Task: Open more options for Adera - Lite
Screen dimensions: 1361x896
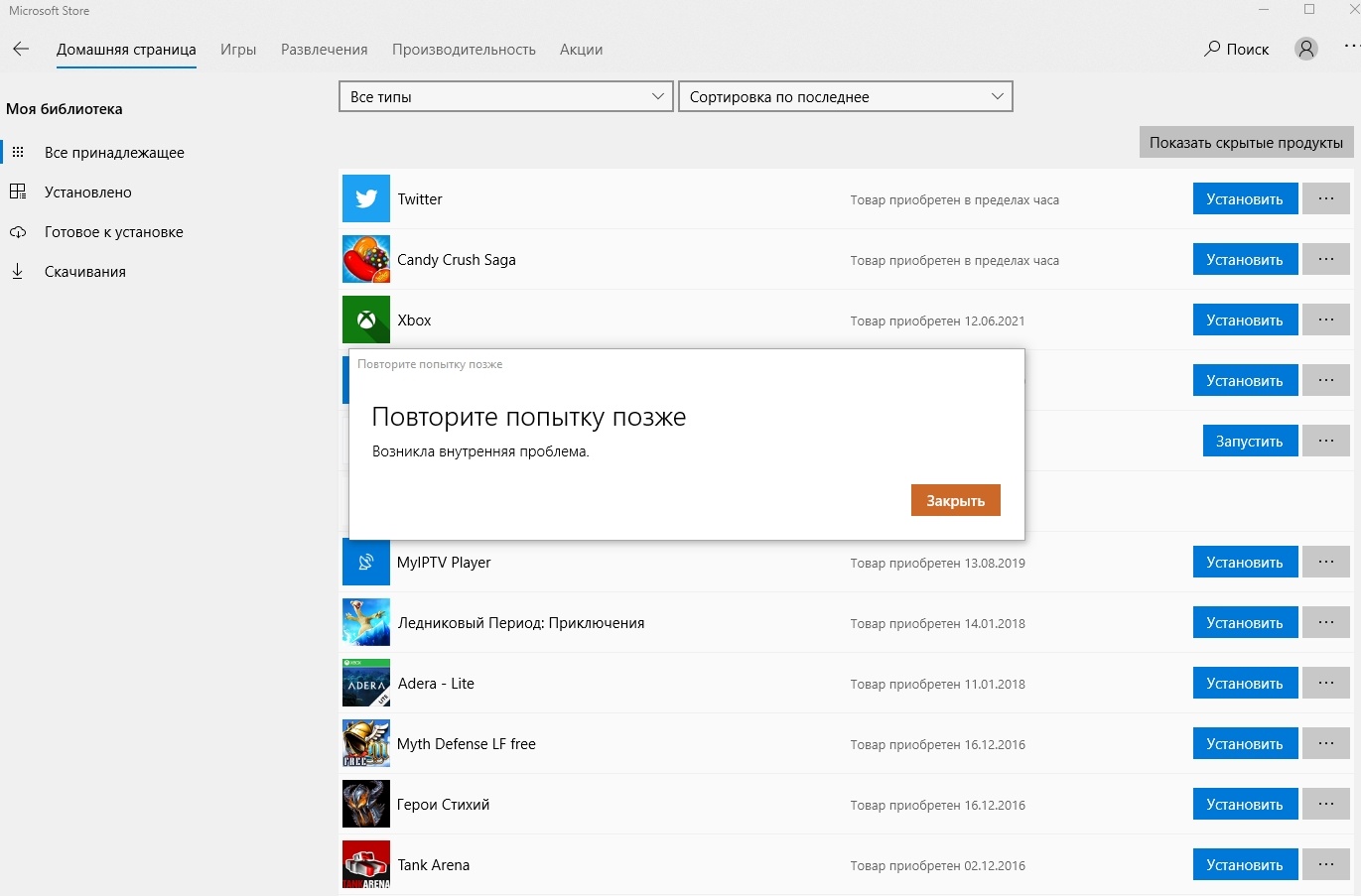Action: tap(1326, 683)
